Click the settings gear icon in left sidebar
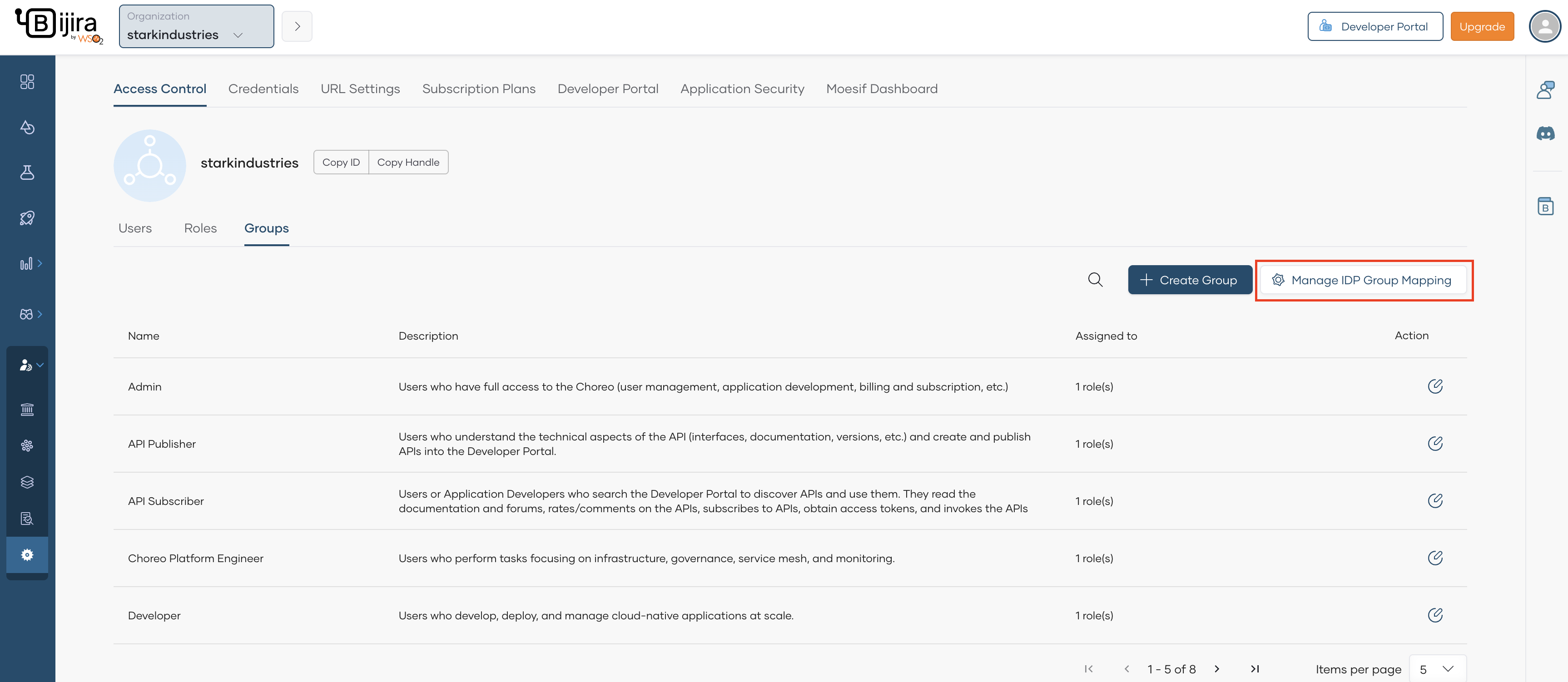Screen dimensions: 1568x682 pos(27,555)
